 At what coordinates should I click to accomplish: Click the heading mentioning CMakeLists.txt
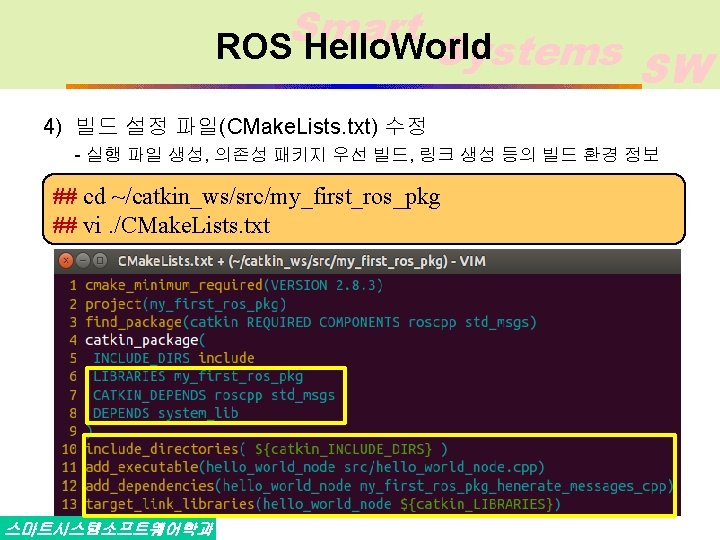[235, 126]
